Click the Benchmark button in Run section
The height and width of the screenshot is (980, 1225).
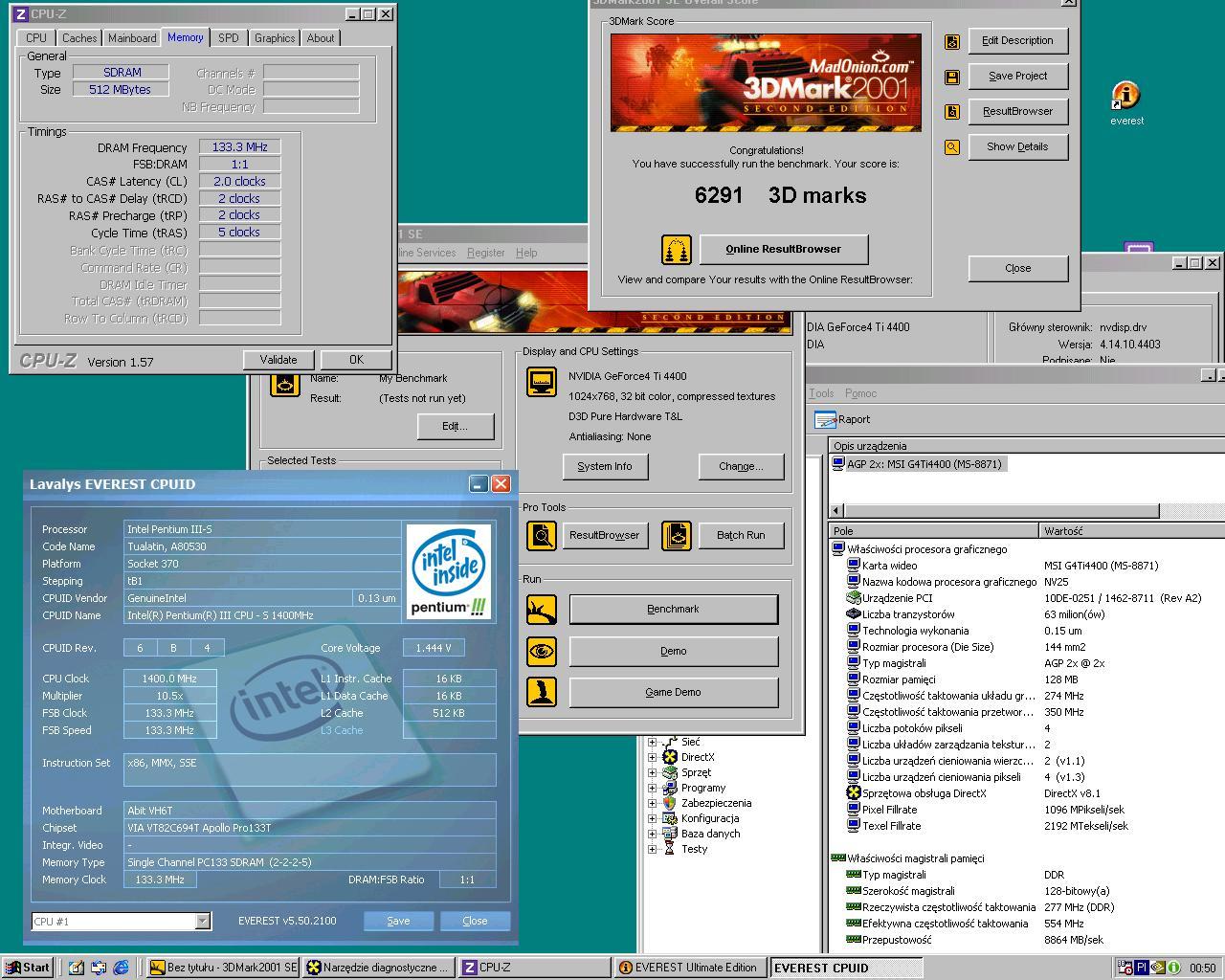tap(673, 609)
